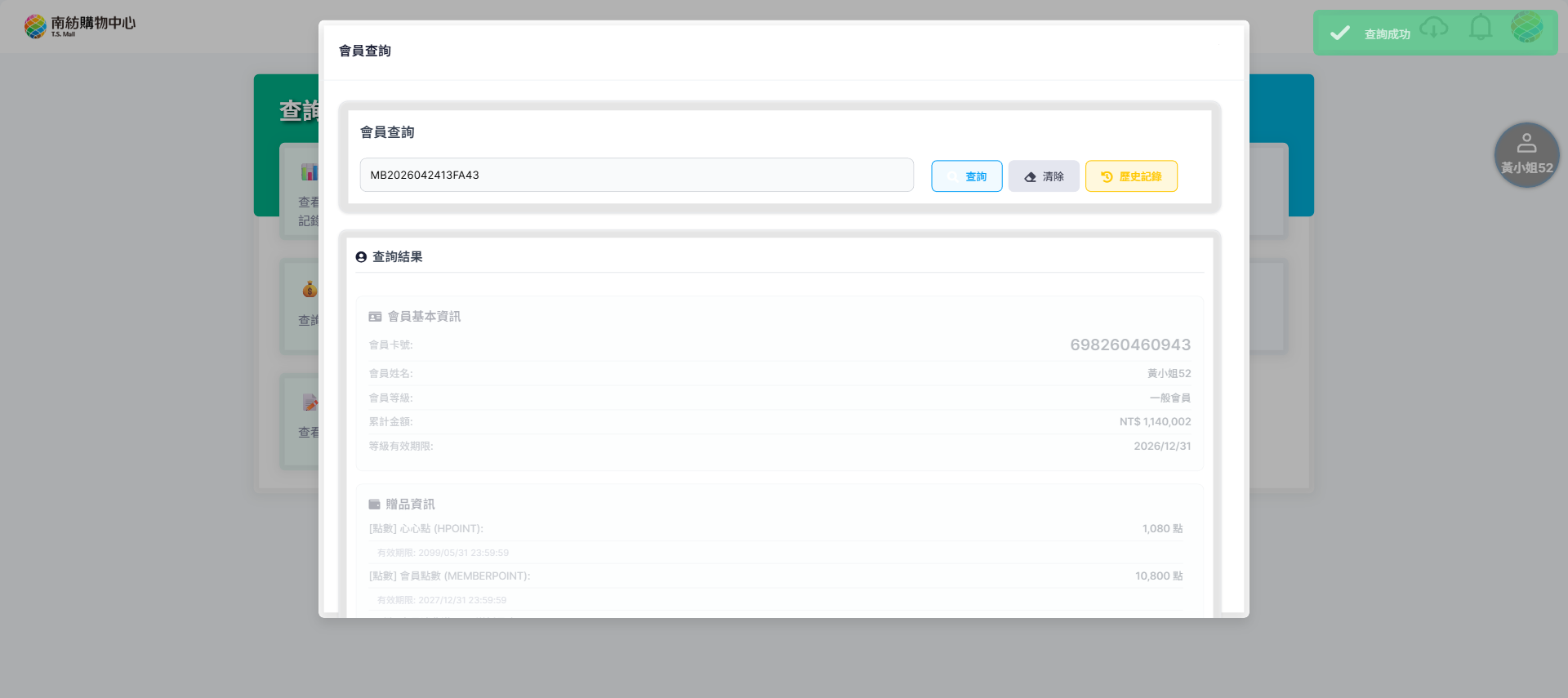Click the pencil note icon in background page
Viewport: 1568px width, 698px height.
(x=310, y=402)
